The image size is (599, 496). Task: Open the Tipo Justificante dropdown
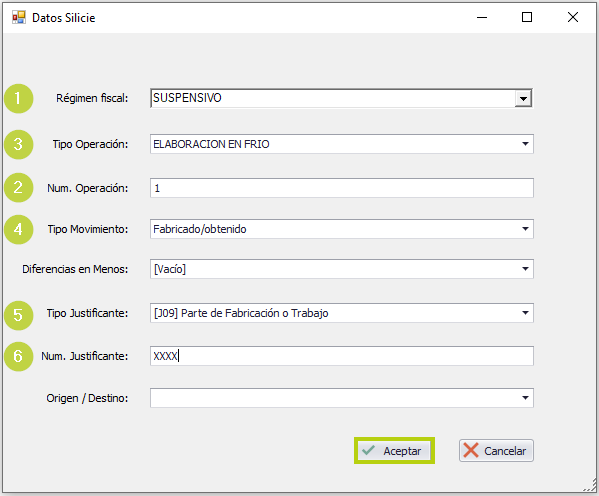coord(525,313)
